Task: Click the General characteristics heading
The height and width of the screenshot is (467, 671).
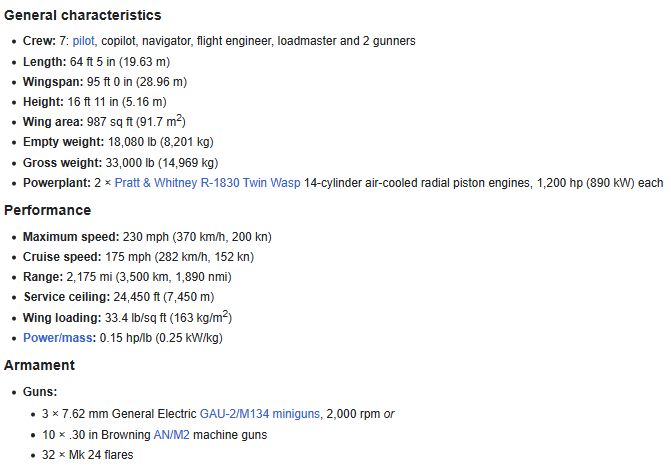Action: (82, 16)
